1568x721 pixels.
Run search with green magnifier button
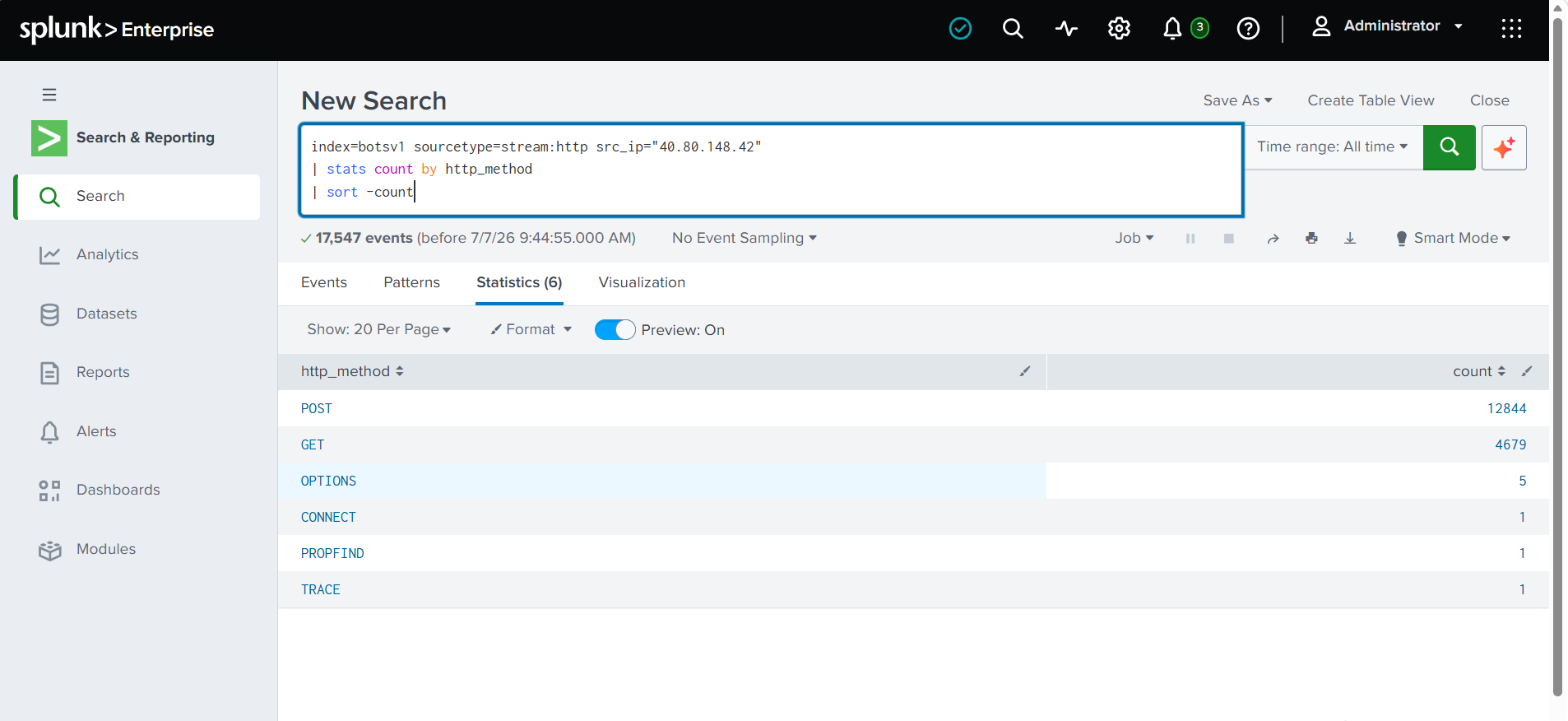[x=1449, y=147]
